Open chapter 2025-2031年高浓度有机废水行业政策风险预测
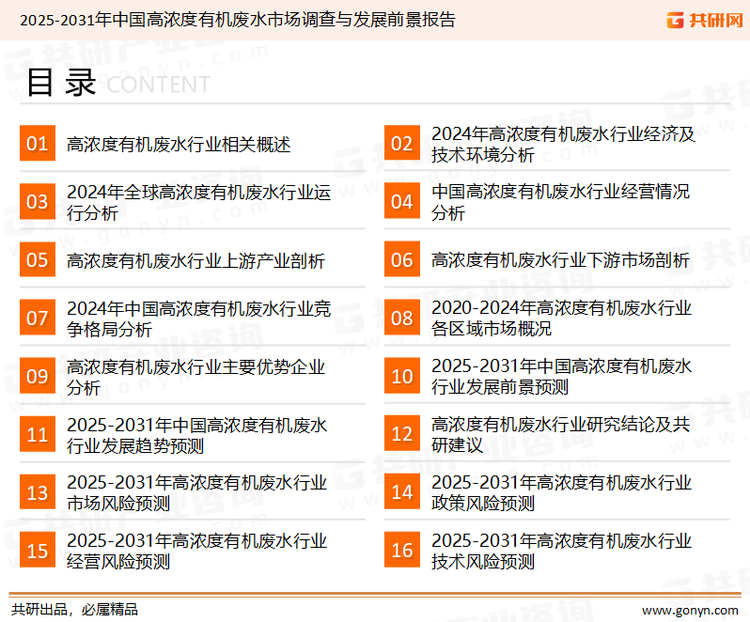This screenshot has width=750, height=622. click(562, 493)
